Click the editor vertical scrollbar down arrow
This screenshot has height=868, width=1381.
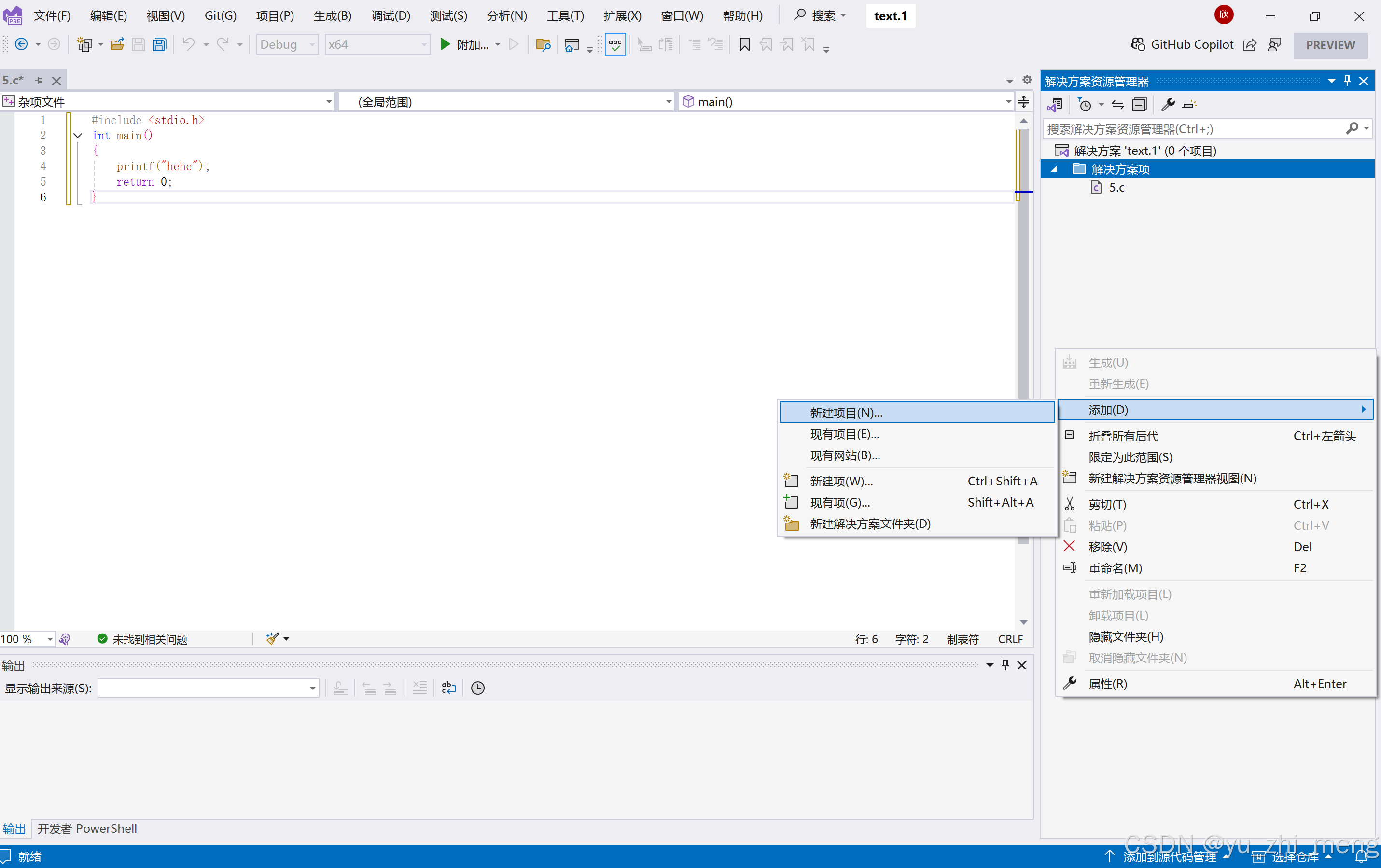[1024, 622]
